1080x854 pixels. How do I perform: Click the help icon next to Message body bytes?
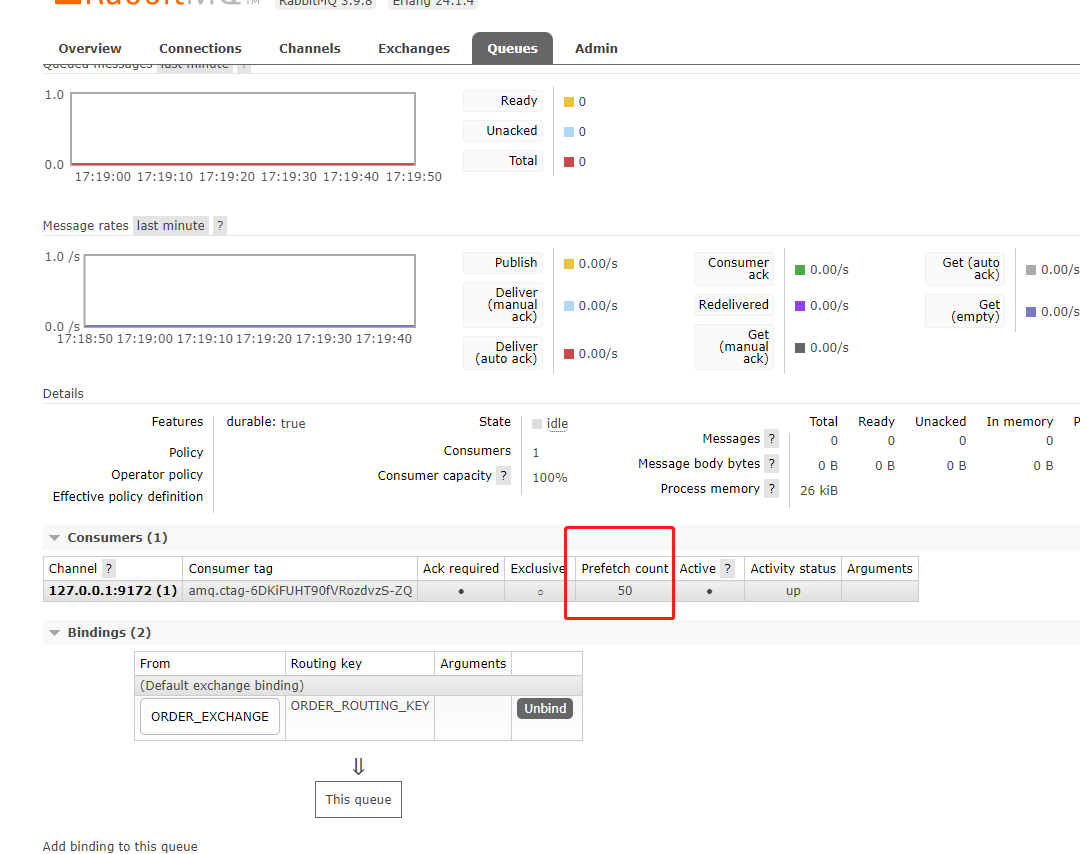click(770, 463)
